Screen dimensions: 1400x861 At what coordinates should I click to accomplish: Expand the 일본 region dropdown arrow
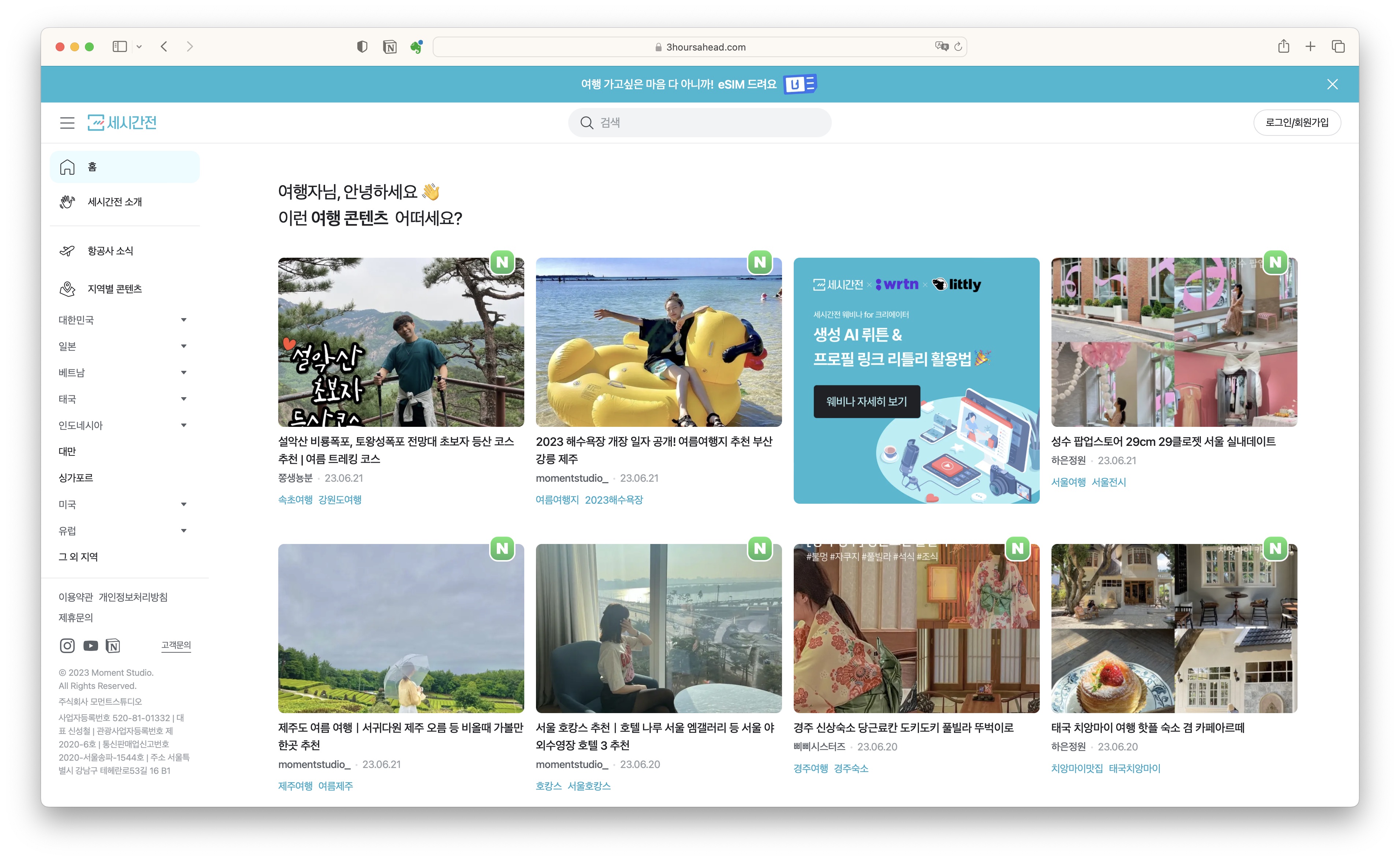(x=183, y=346)
